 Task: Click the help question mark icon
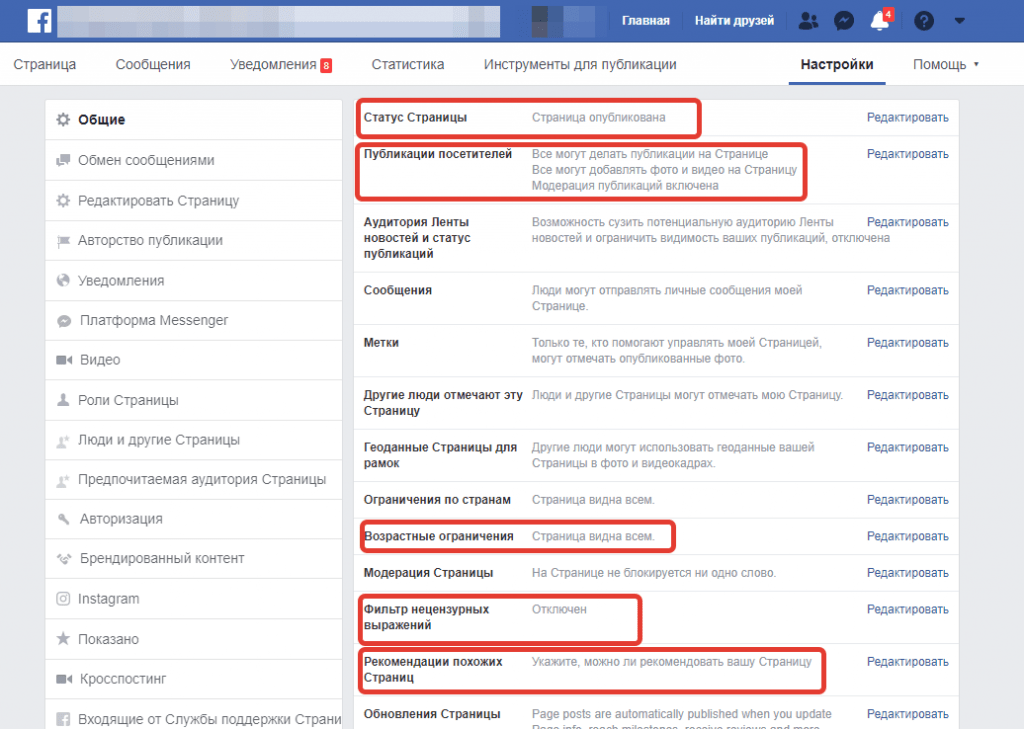click(x=924, y=21)
